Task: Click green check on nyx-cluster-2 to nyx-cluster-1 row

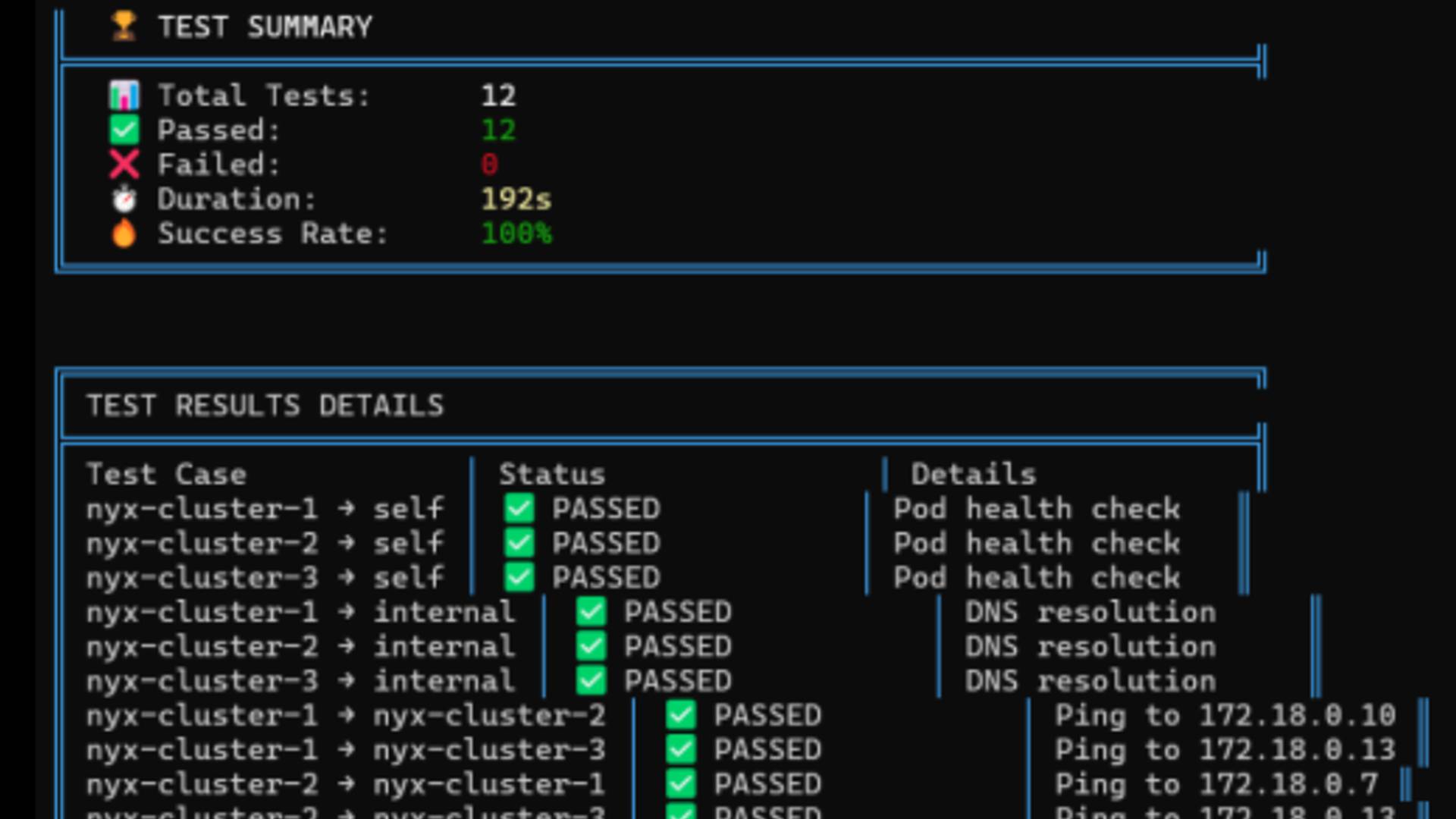Action: tap(680, 785)
